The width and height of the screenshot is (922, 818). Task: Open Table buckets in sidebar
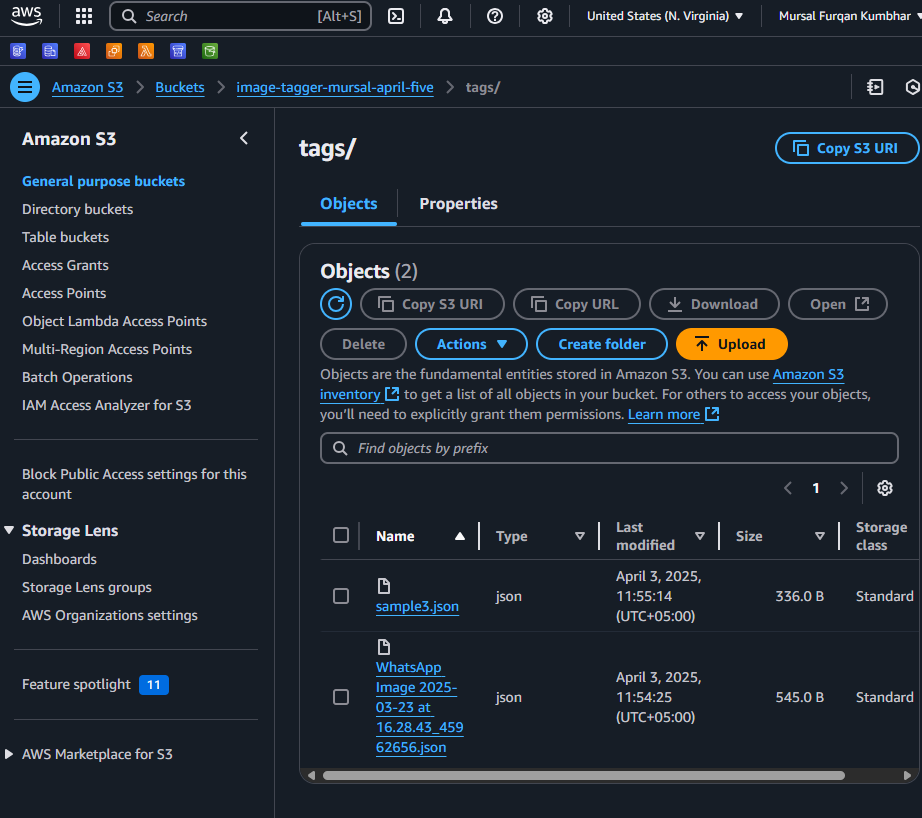pos(65,237)
